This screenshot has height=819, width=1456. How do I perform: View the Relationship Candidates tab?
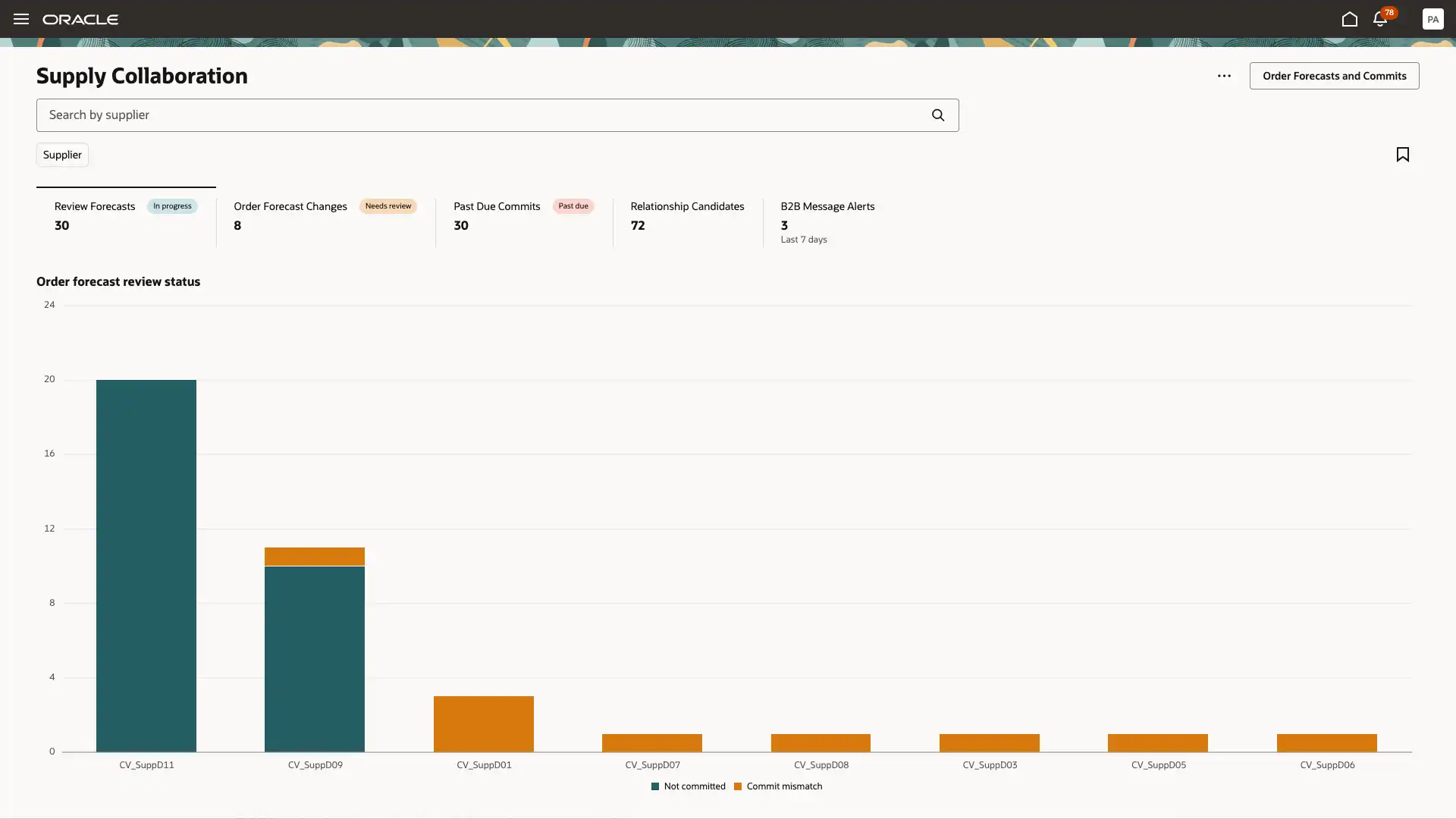(x=687, y=216)
